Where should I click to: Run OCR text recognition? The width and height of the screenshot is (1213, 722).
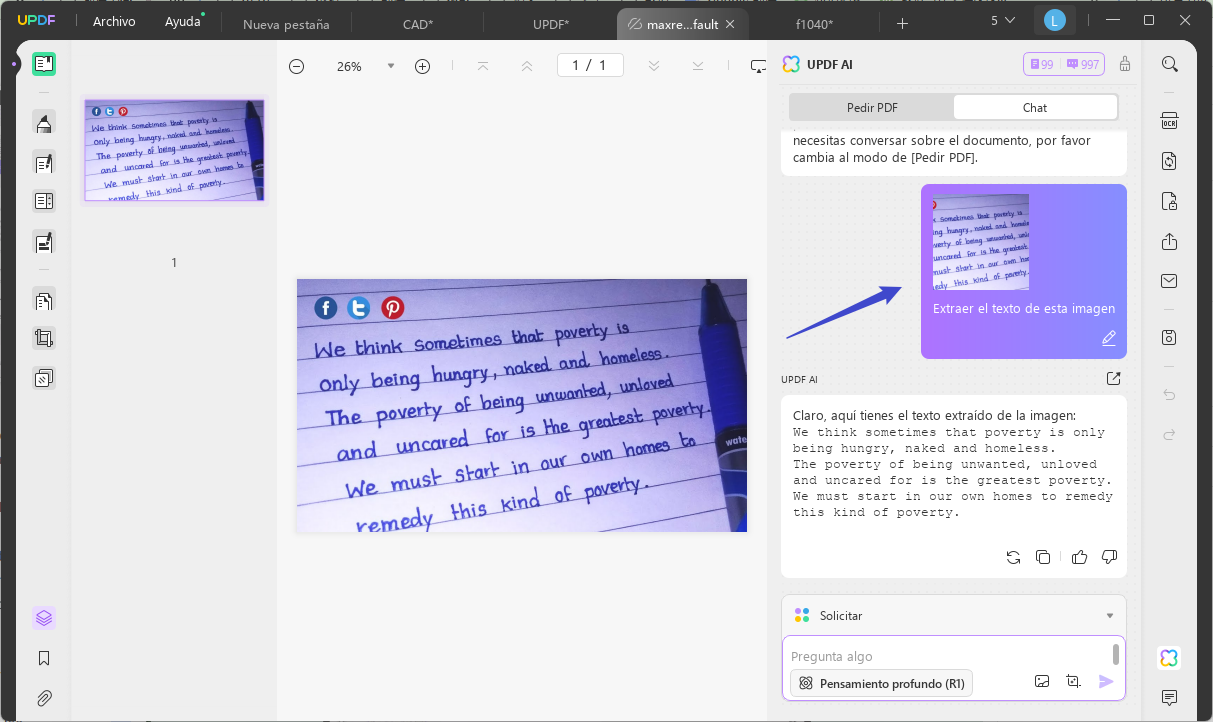point(1169,121)
